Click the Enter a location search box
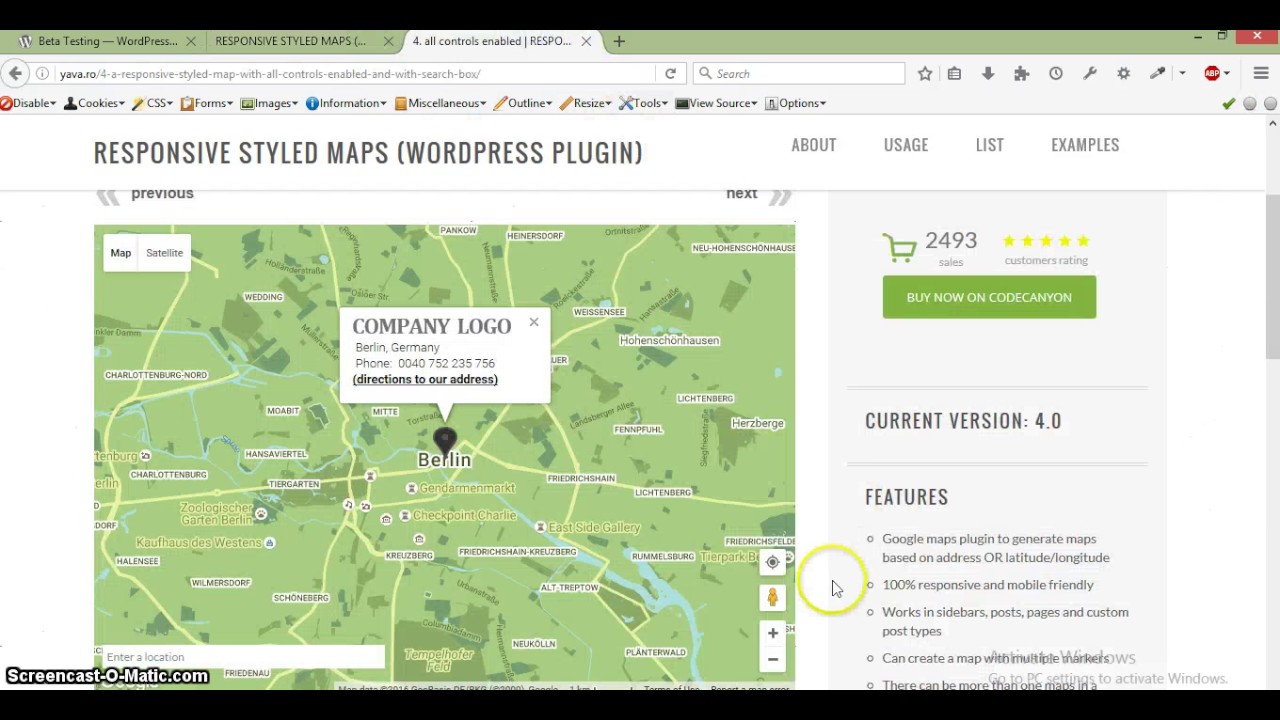 pyautogui.click(x=242, y=657)
